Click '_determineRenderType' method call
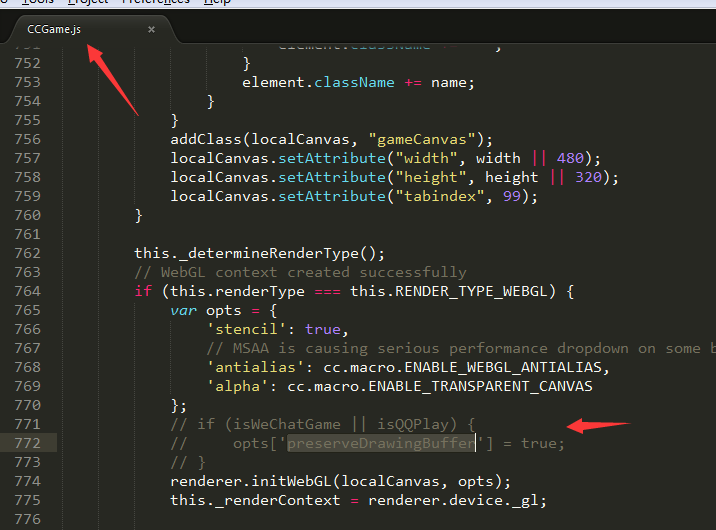Image resolution: width=716 pixels, height=530 pixels. pos(269,253)
